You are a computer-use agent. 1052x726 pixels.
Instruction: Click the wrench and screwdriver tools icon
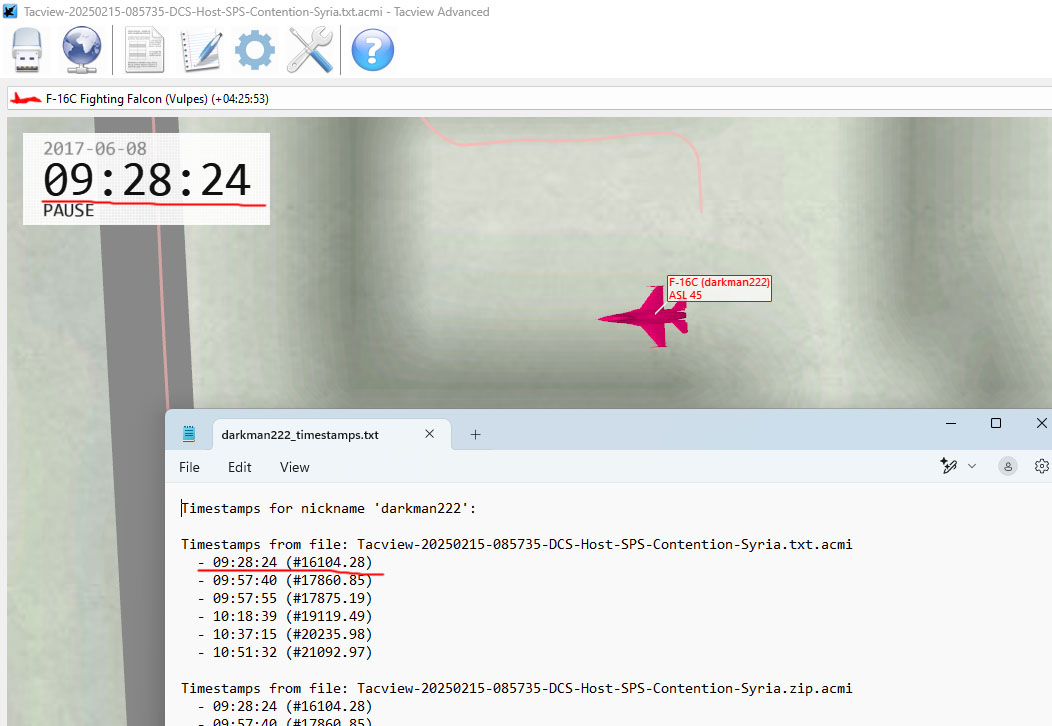click(310, 50)
